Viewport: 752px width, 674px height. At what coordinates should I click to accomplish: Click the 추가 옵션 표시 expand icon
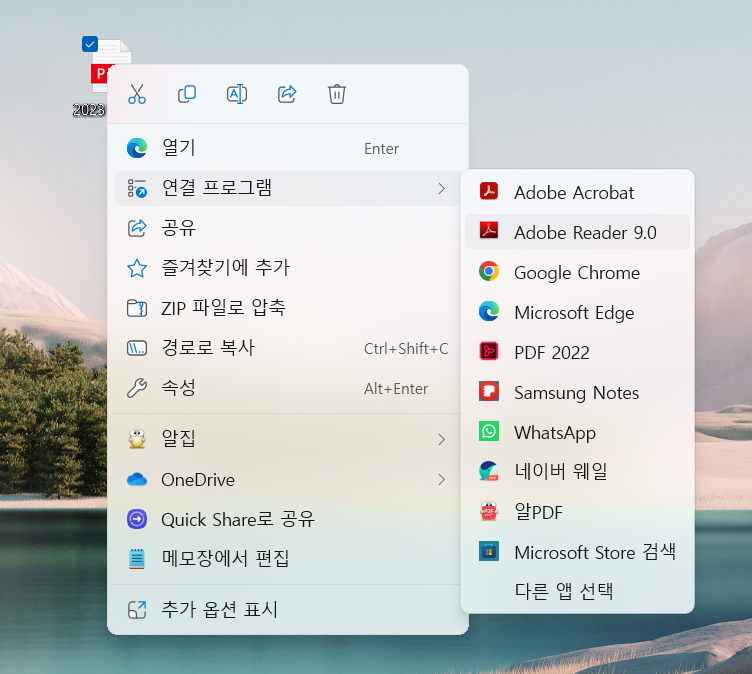pos(137,610)
